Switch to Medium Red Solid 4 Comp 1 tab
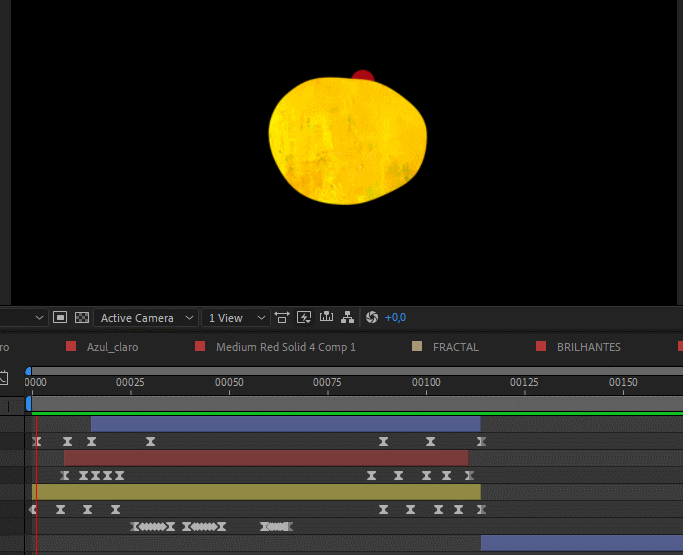Image resolution: width=683 pixels, height=555 pixels. pos(286,347)
